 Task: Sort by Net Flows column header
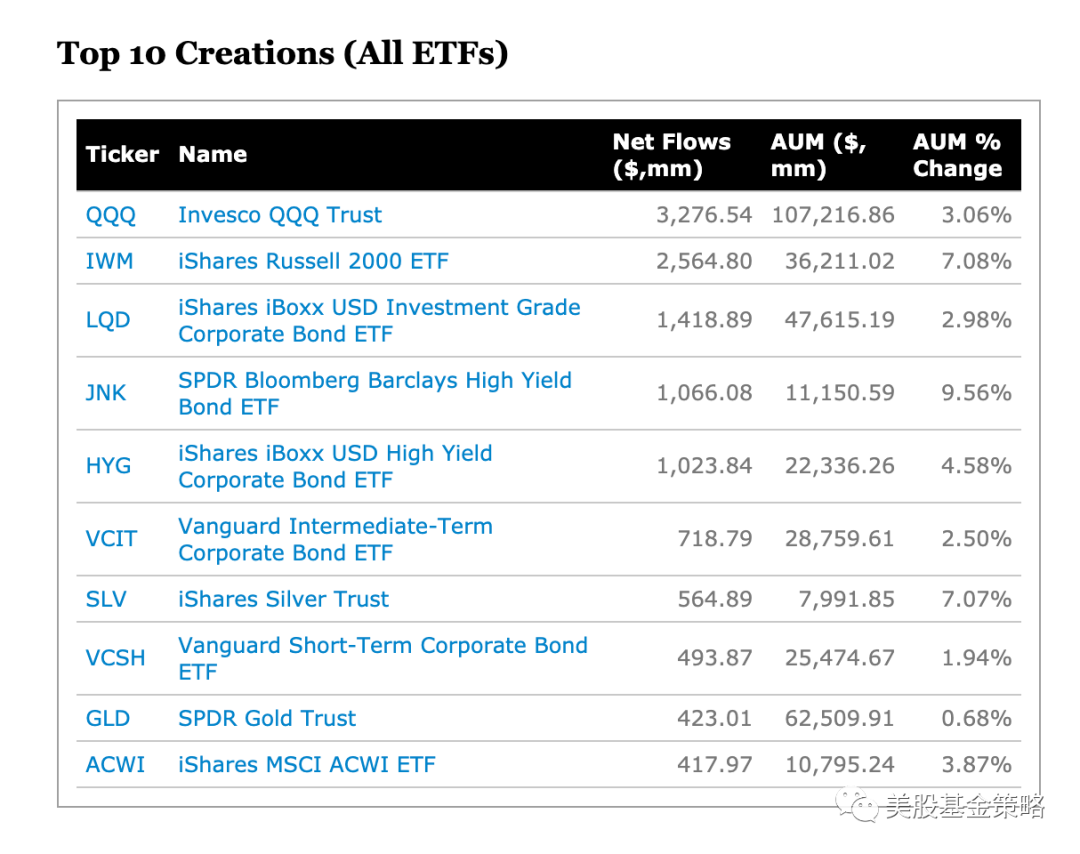tap(671, 155)
